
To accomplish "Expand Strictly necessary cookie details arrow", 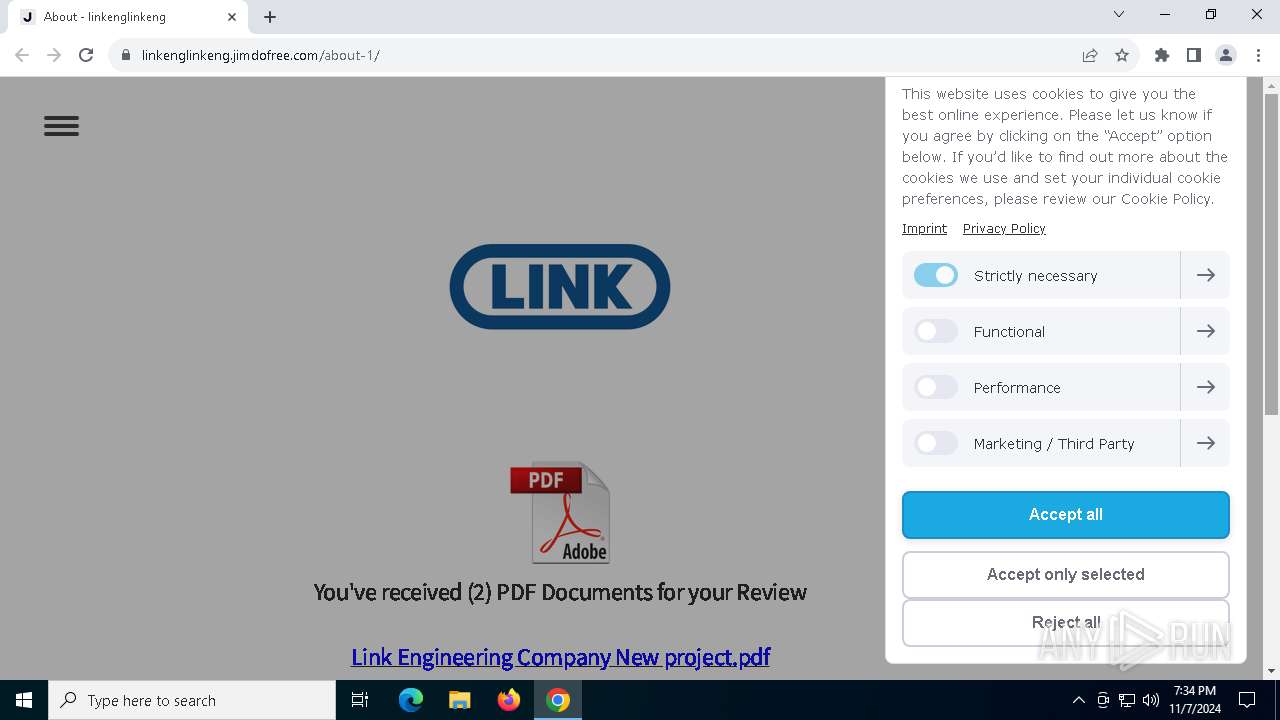I will click(x=1205, y=275).
